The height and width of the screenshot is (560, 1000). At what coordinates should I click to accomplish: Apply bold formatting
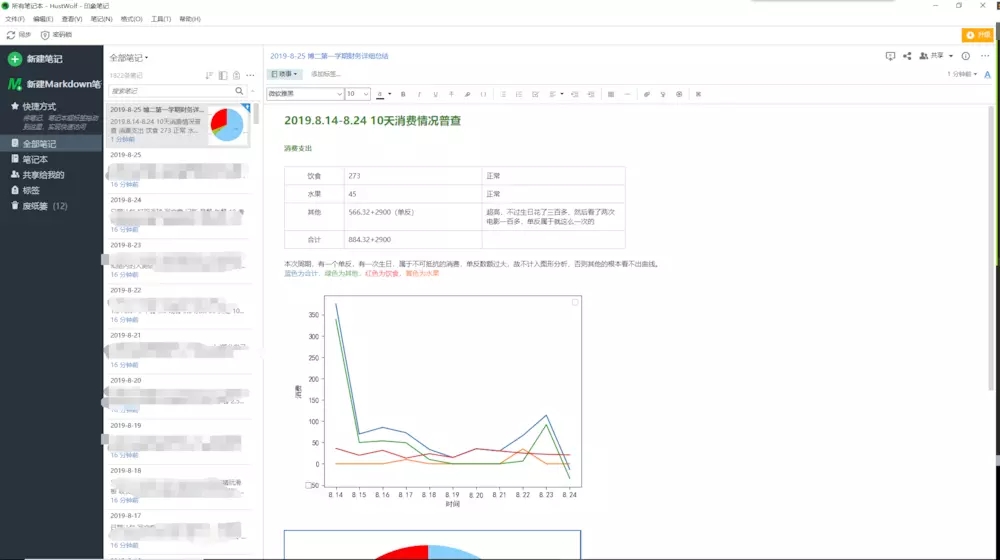[x=403, y=94]
